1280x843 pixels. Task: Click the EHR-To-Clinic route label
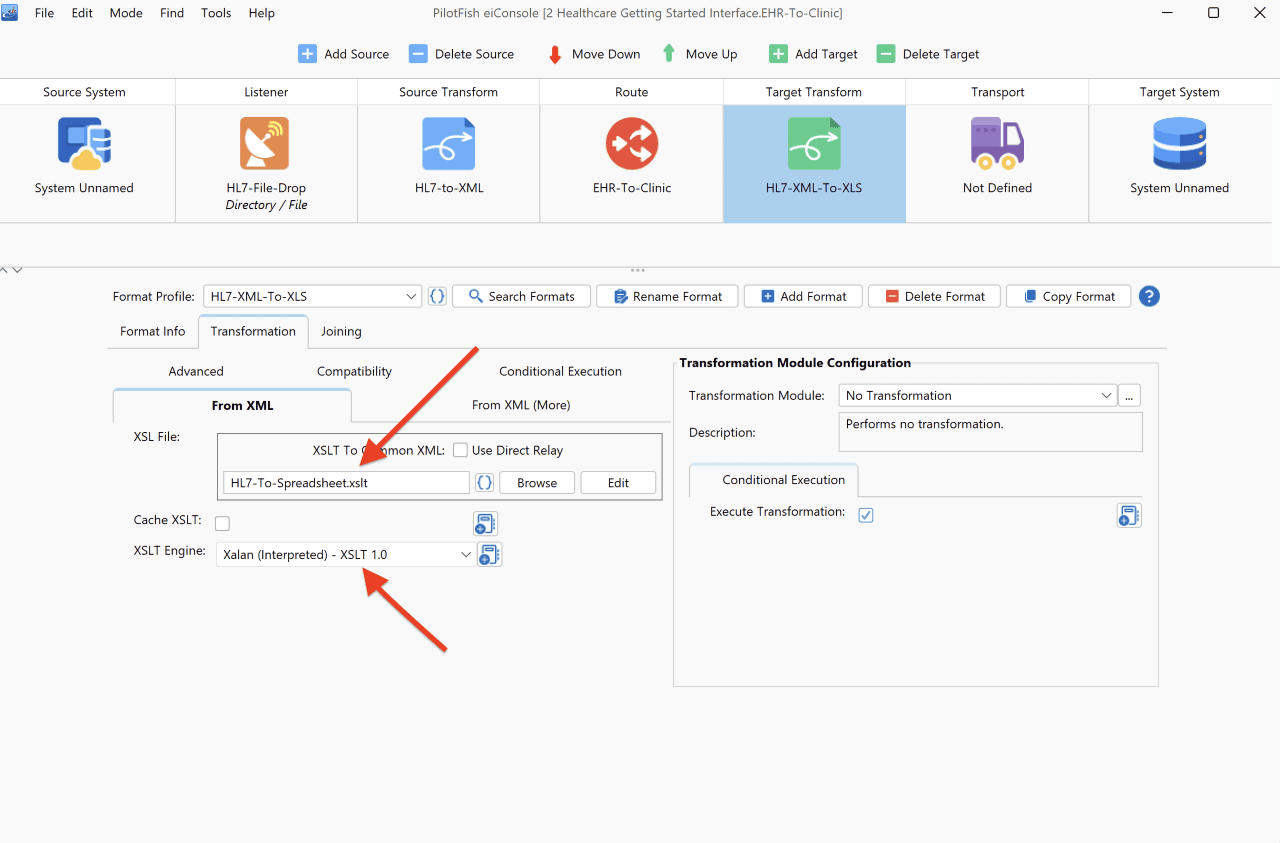click(632, 188)
